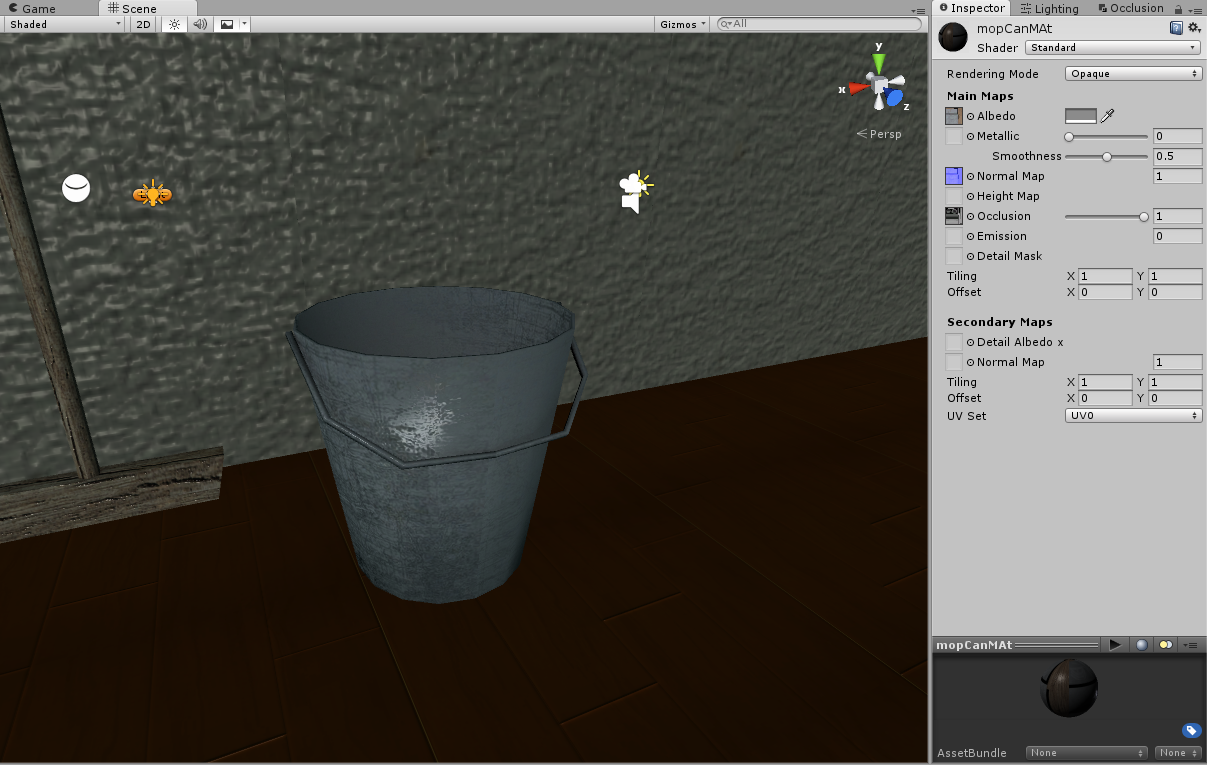Click the Smoothness value field showing 0.5

coord(1177,156)
